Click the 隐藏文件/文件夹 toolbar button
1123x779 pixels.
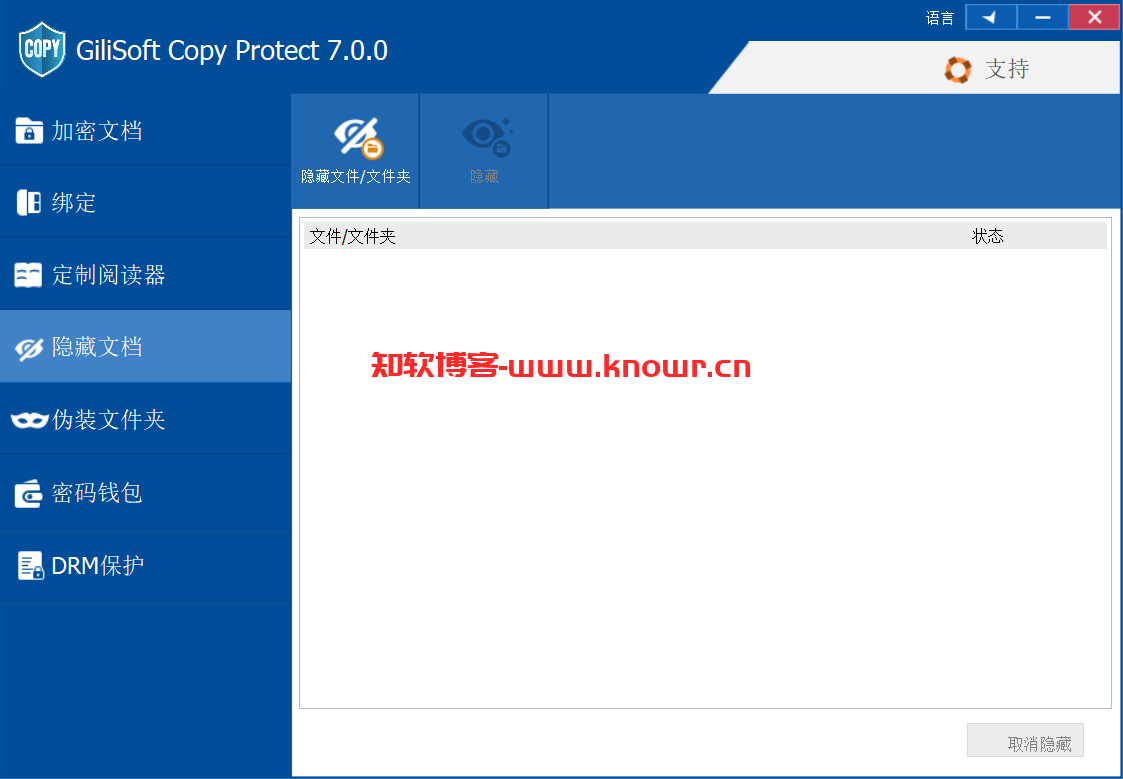coord(355,151)
